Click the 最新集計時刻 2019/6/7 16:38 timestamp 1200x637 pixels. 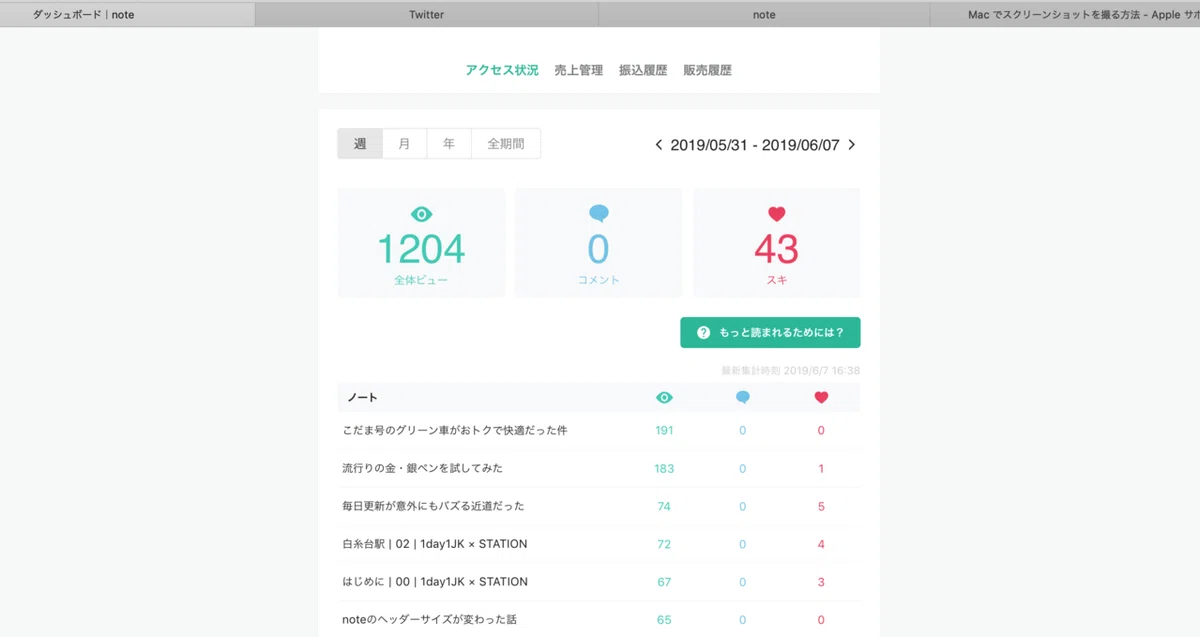coord(790,370)
